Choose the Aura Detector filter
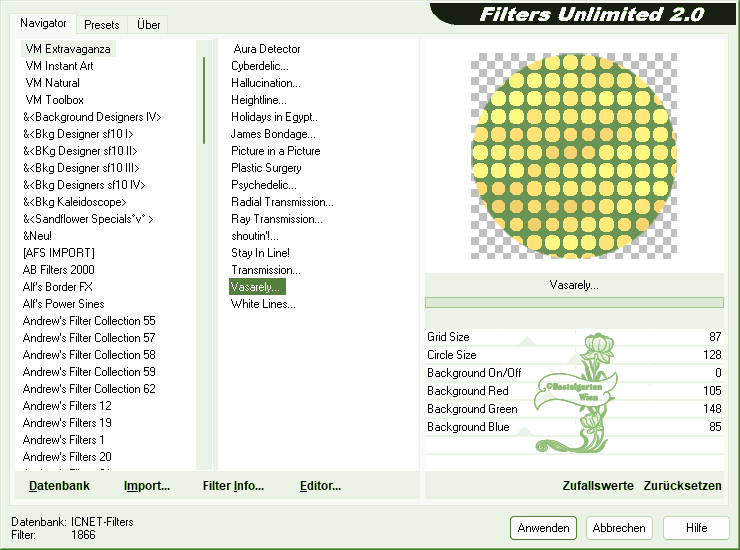This screenshot has height=550, width=740. [x=267, y=49]
